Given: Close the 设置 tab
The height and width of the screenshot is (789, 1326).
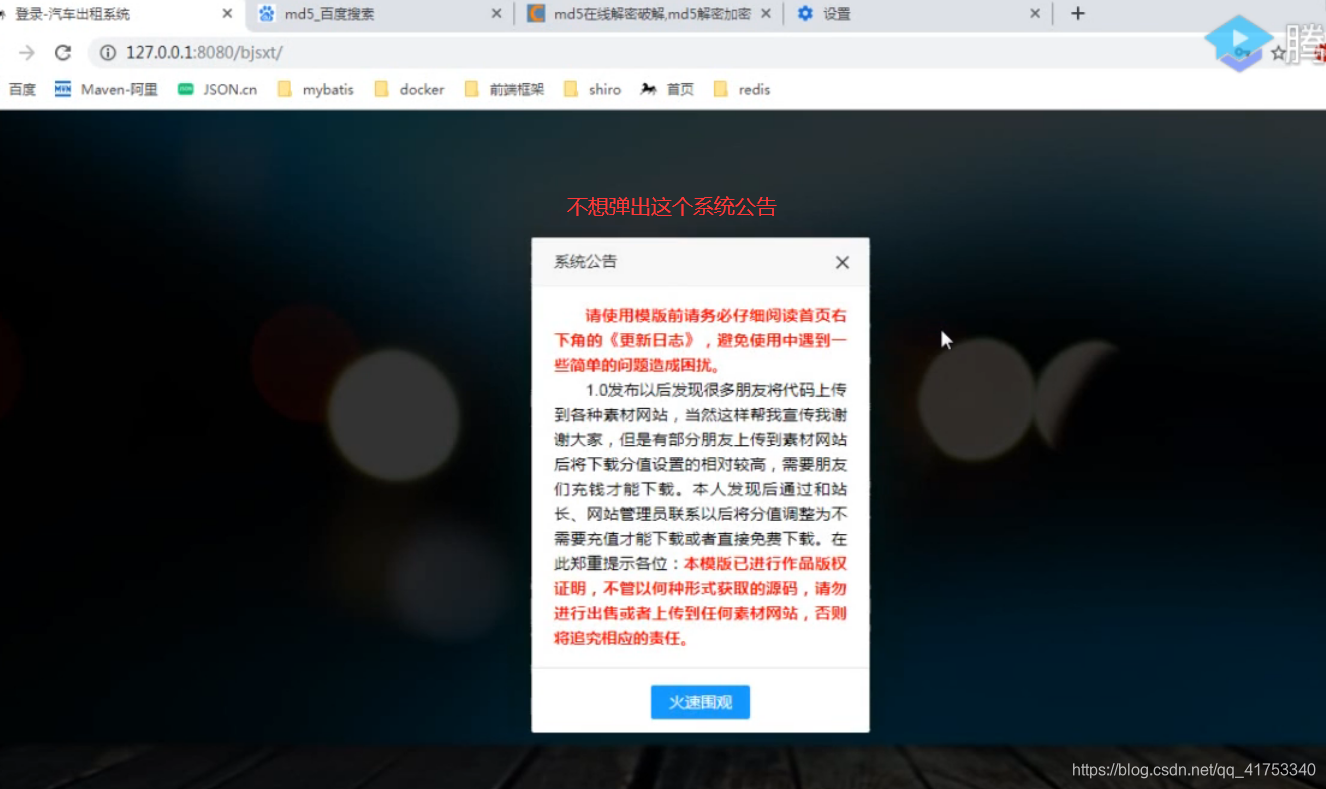Looking at the screenshot, I should 1035,14.
